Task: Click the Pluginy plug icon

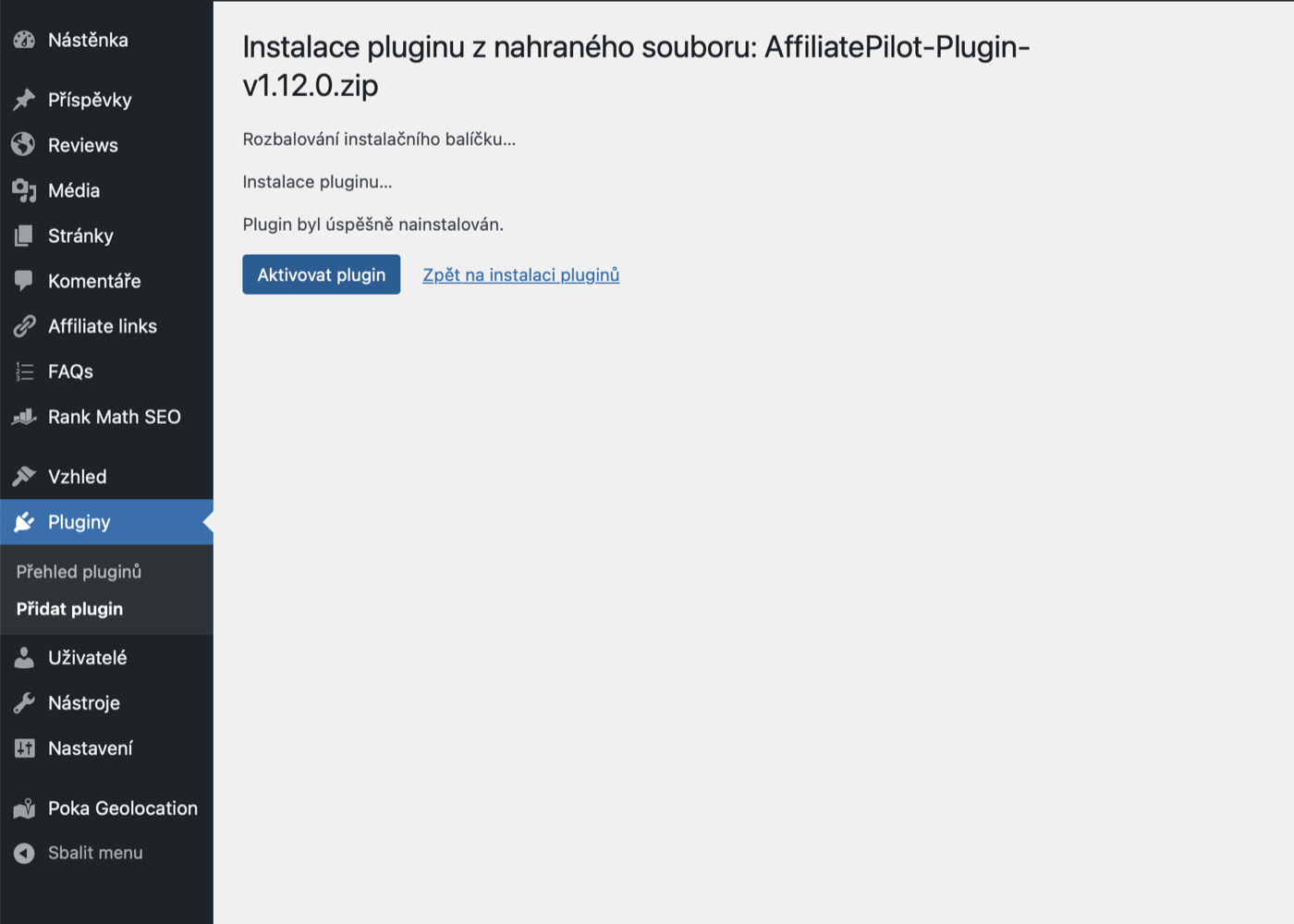Action: (x=24, y=522)
